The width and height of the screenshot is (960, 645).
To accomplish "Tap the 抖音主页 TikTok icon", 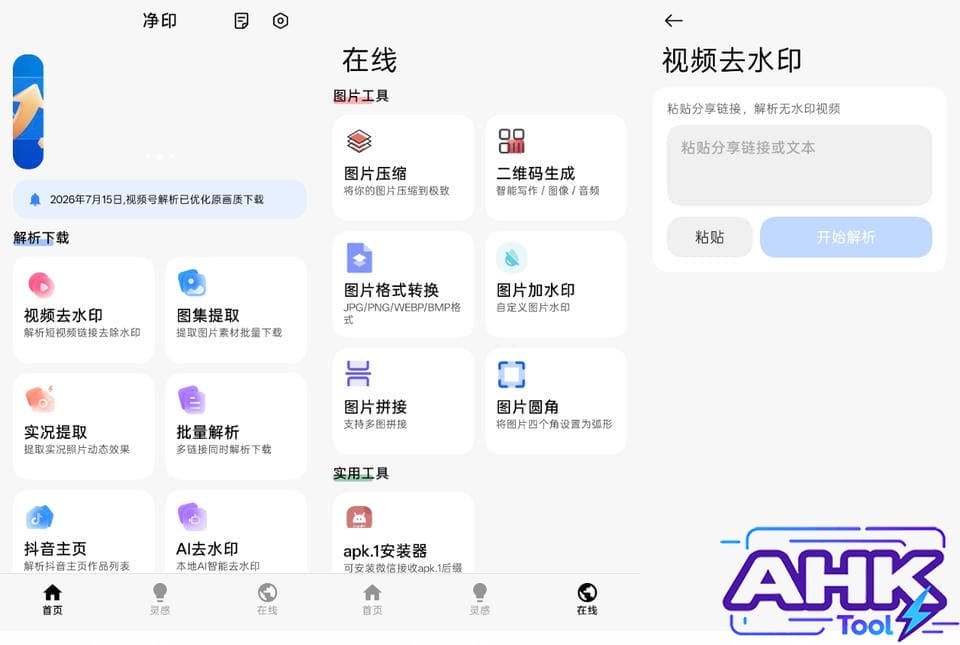I will pyautogui.click(x=40, y=517).
